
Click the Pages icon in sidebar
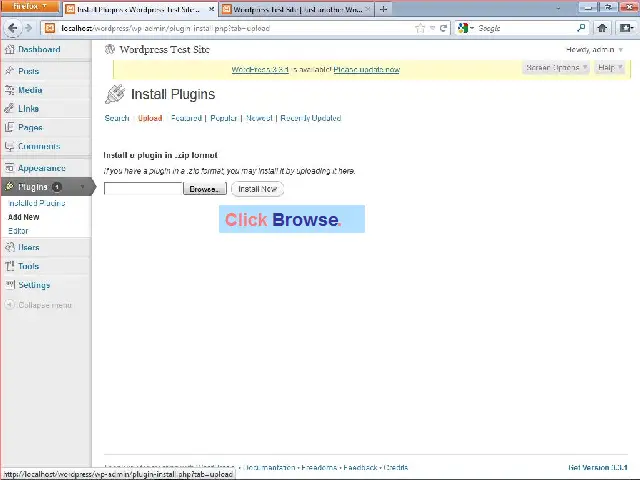pyautogui.click(x=9, y=127)
